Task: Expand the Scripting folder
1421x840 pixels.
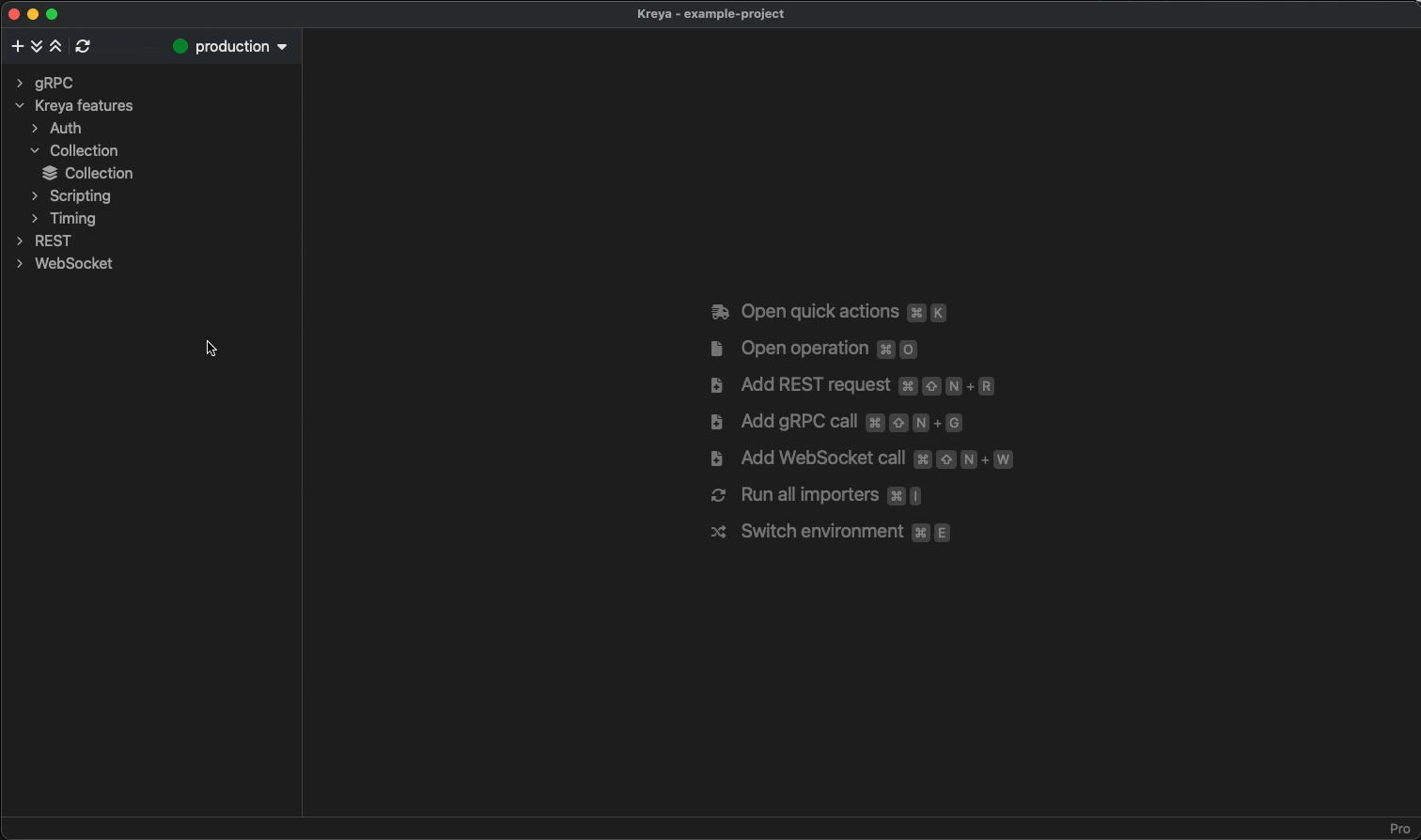Action: tap(35, 195)
